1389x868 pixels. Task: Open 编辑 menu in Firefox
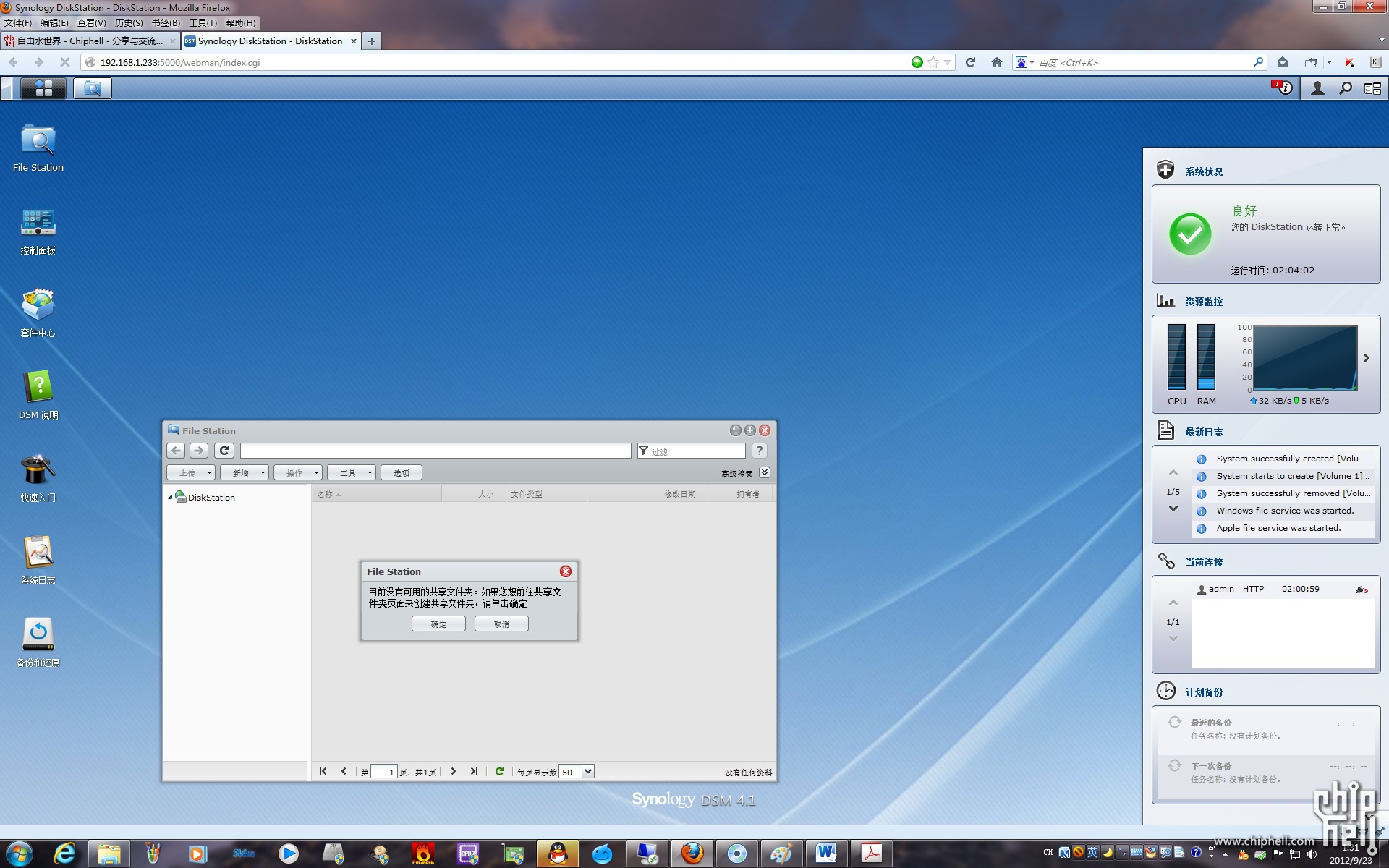click(54, 23)
